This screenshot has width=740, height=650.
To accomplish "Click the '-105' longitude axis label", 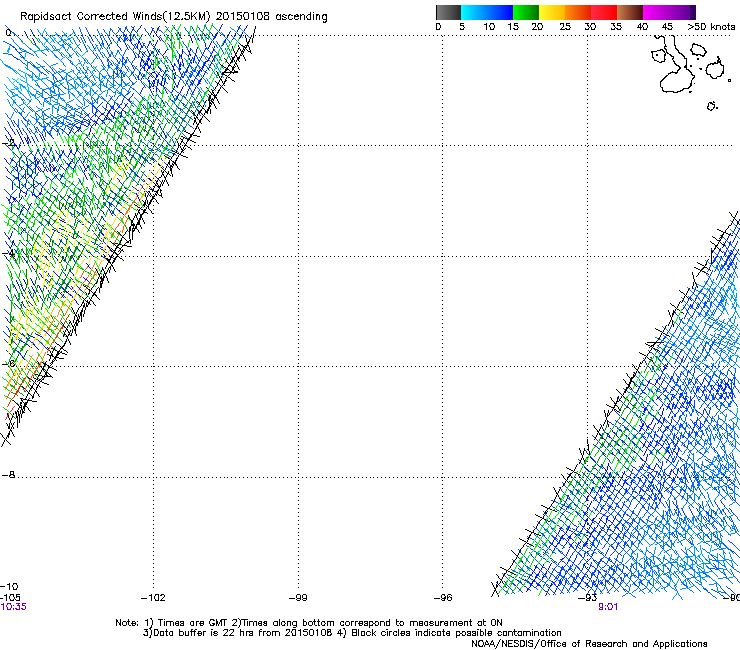I will coord(10,597).
